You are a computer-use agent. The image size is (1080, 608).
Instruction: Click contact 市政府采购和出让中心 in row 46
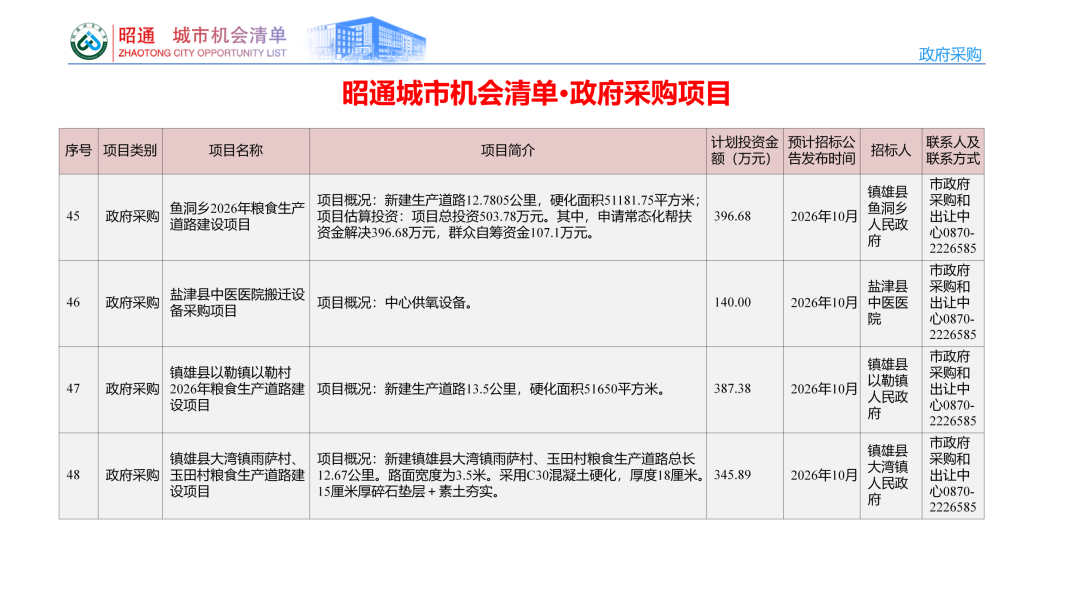[x=953, y=302]
